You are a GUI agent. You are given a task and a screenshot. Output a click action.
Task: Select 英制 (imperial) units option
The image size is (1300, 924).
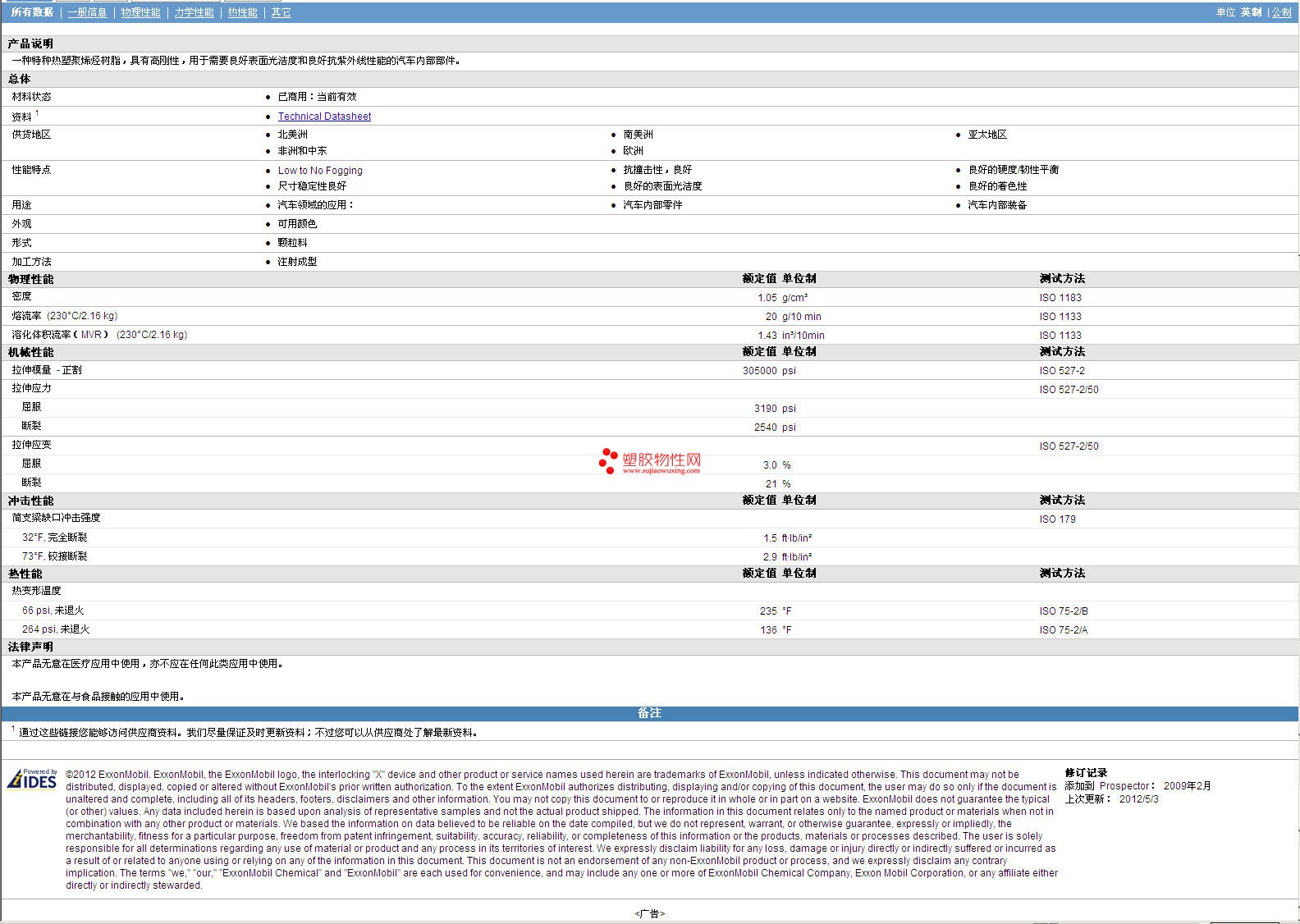point(1251,12)
